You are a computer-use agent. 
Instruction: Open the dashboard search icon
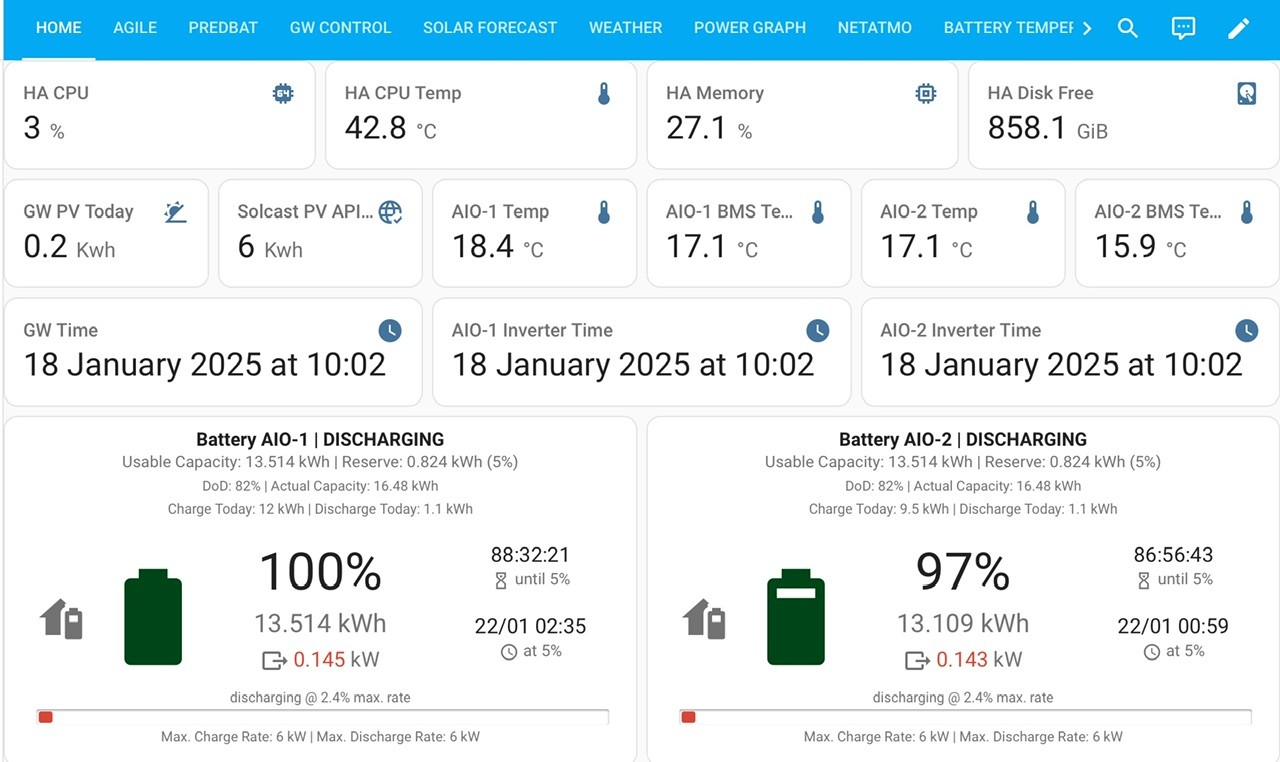pyautogui.click(x=1128, y=28)
